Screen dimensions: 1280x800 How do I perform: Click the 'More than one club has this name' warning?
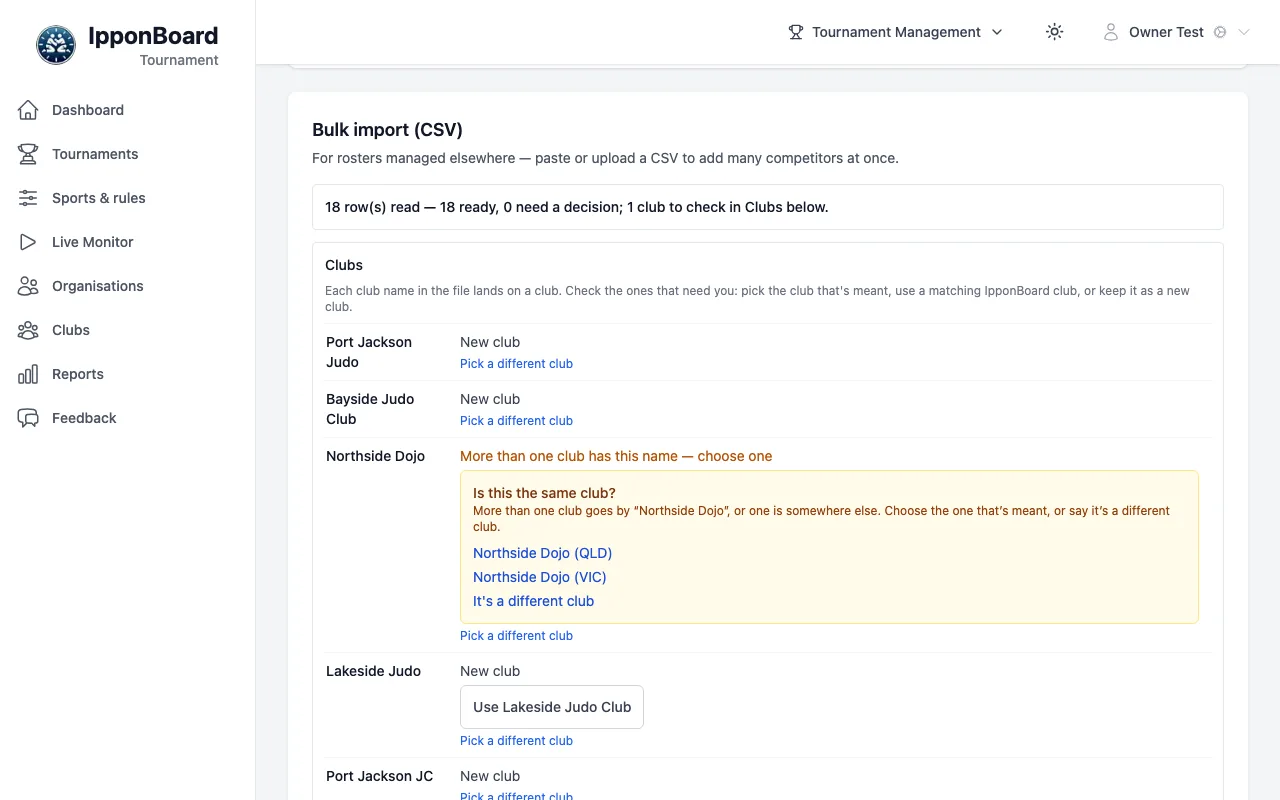(616, 456)
